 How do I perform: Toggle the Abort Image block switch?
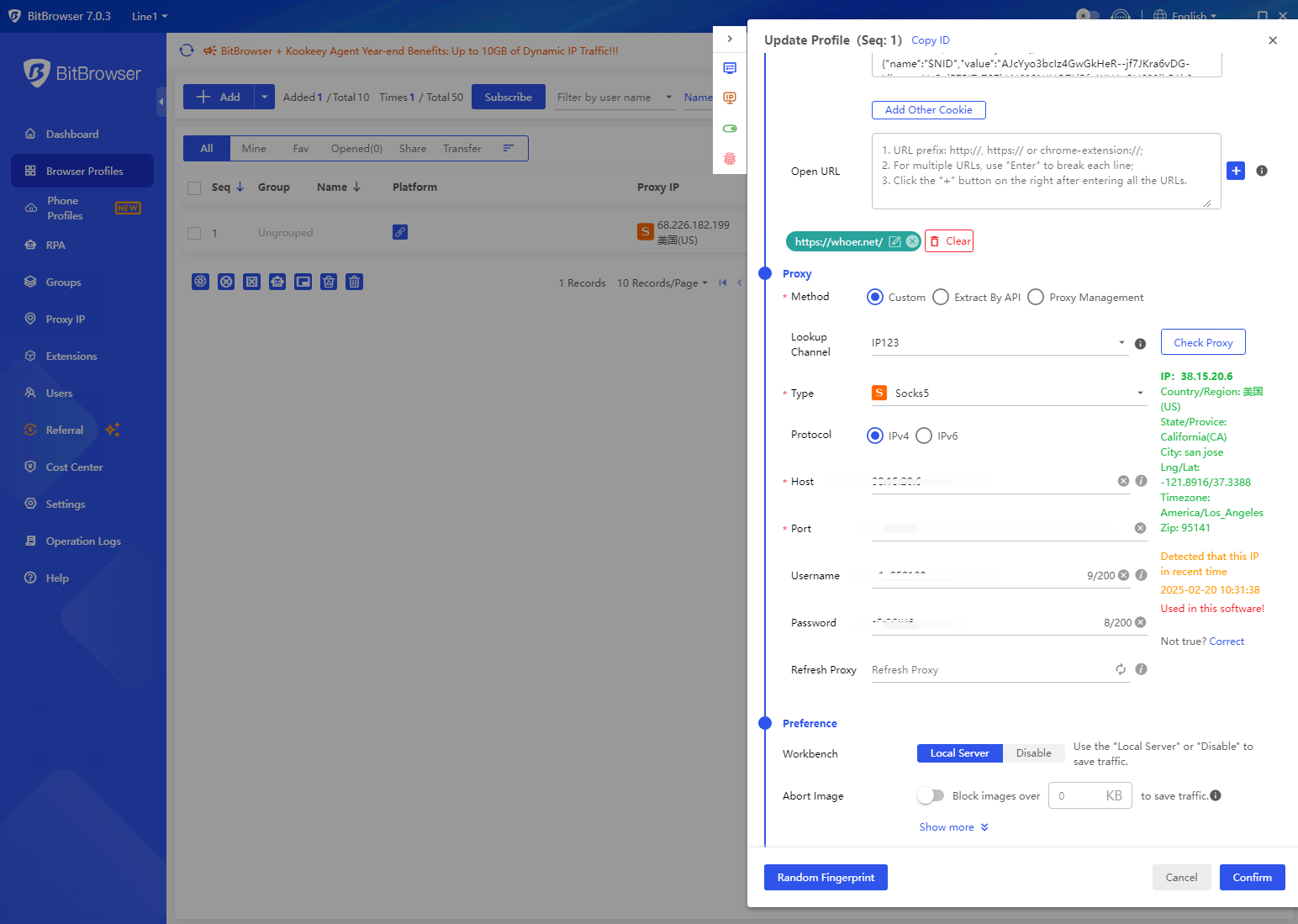(931, 795)
